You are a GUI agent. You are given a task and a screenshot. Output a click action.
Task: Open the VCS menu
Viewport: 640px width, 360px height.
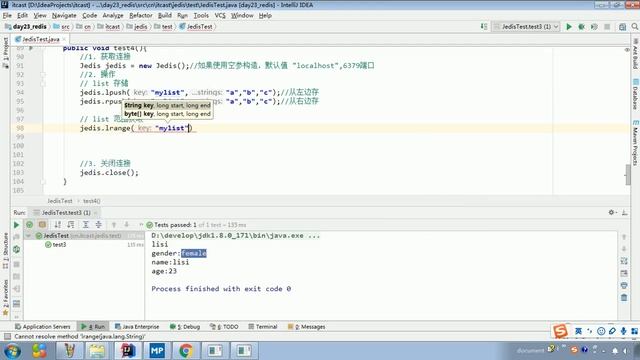click(220, 16)
